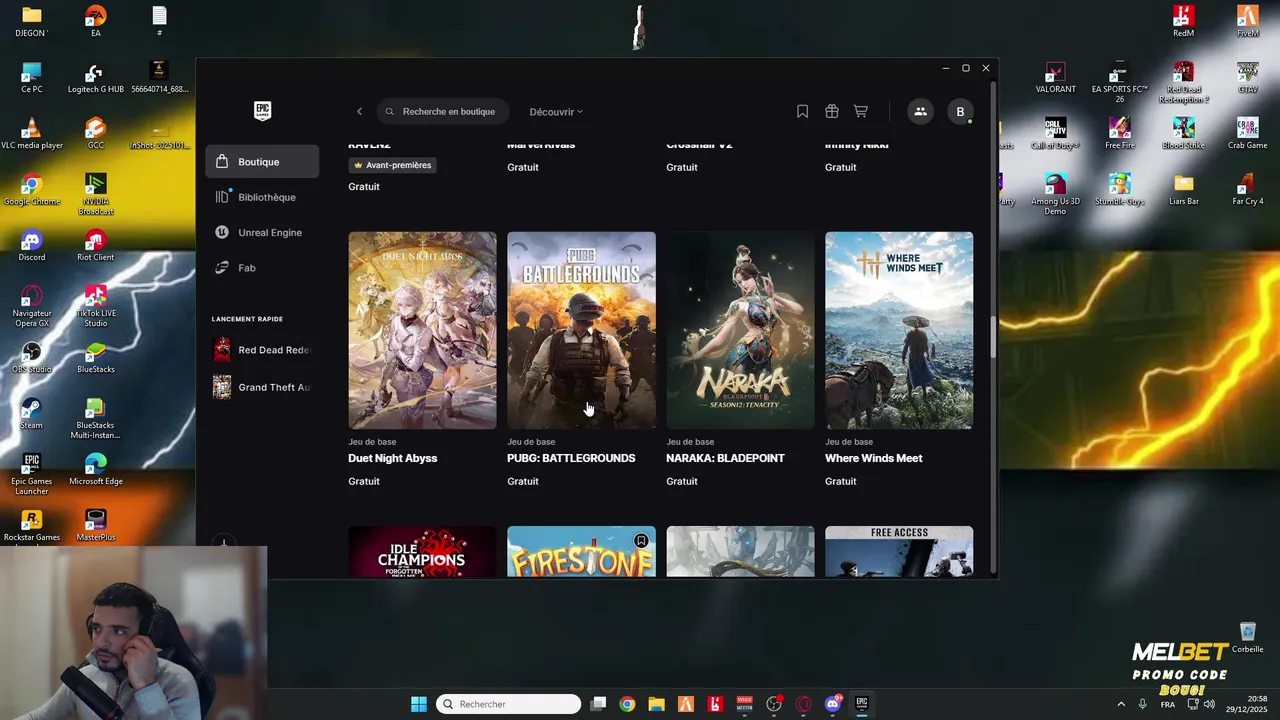
Task: Open Bibliothèque in the sidebar
Action: point(262,197)
